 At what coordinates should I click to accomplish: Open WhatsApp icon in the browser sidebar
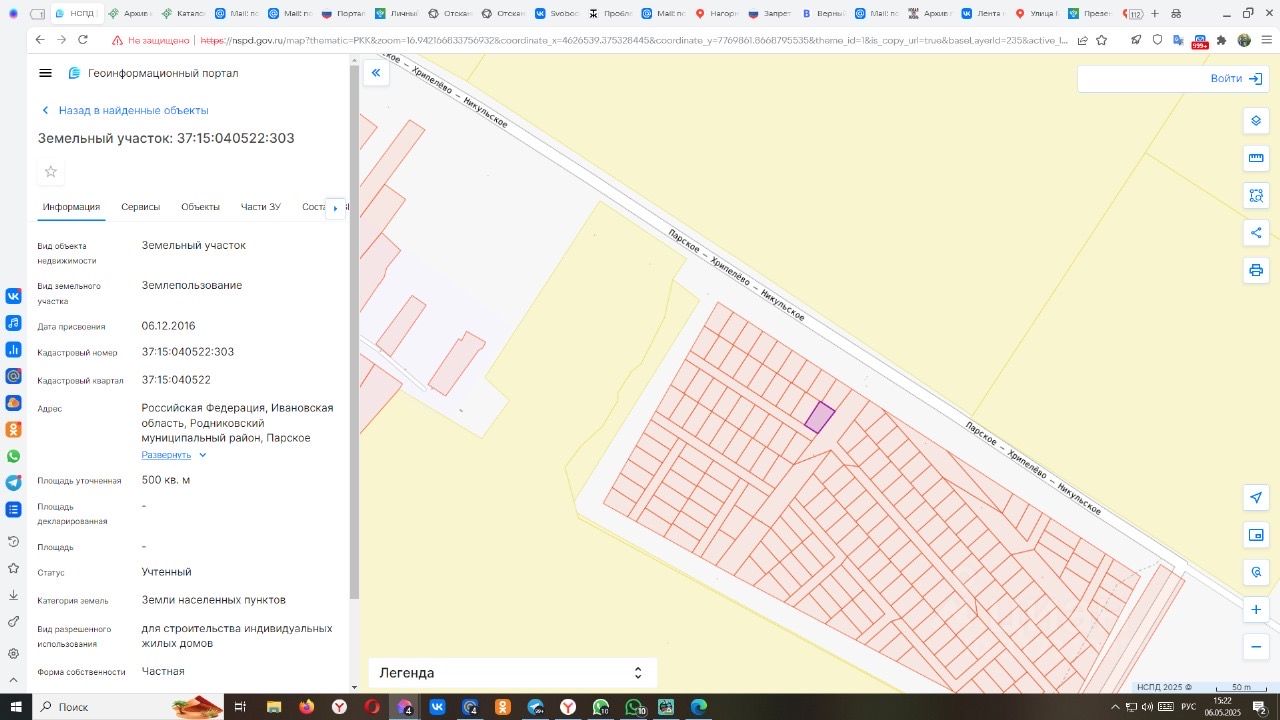pos(13,456)
